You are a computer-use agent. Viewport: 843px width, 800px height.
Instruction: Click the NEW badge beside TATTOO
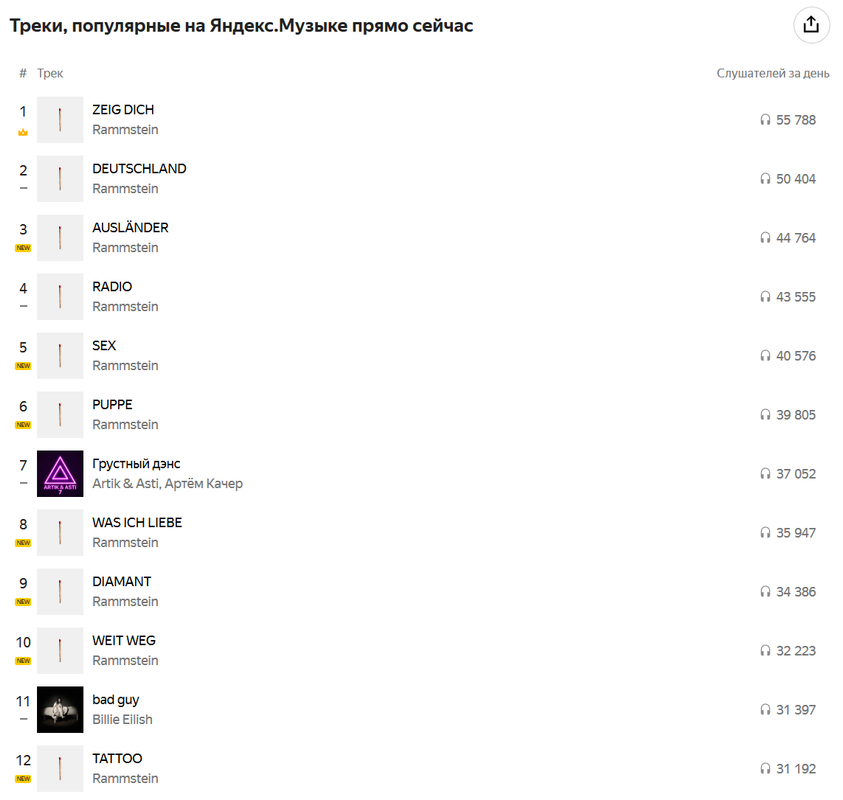coord(23,779)
